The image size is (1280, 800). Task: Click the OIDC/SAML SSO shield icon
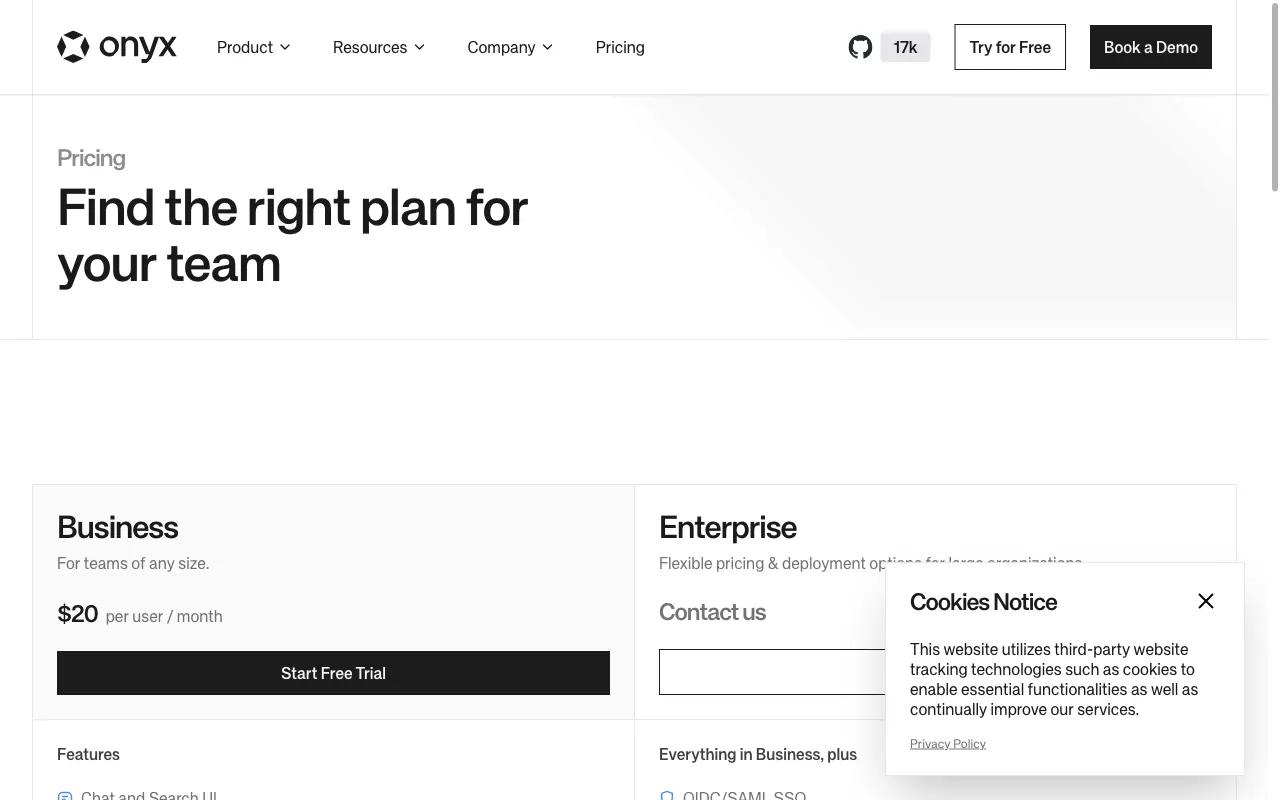(667, 796)
